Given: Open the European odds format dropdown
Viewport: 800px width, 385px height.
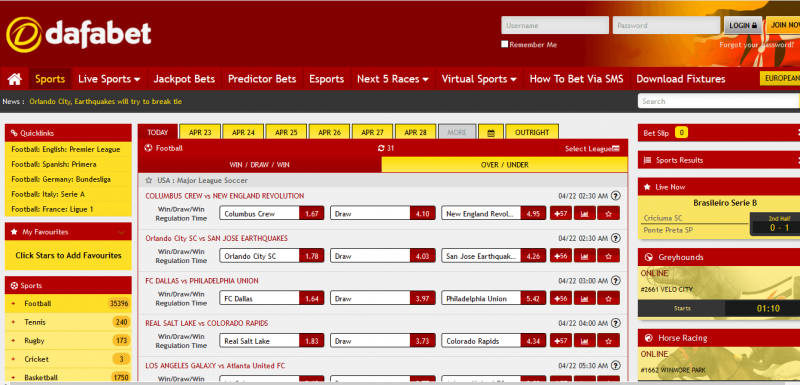Looking at the screenshot, I should click(780, 78).
